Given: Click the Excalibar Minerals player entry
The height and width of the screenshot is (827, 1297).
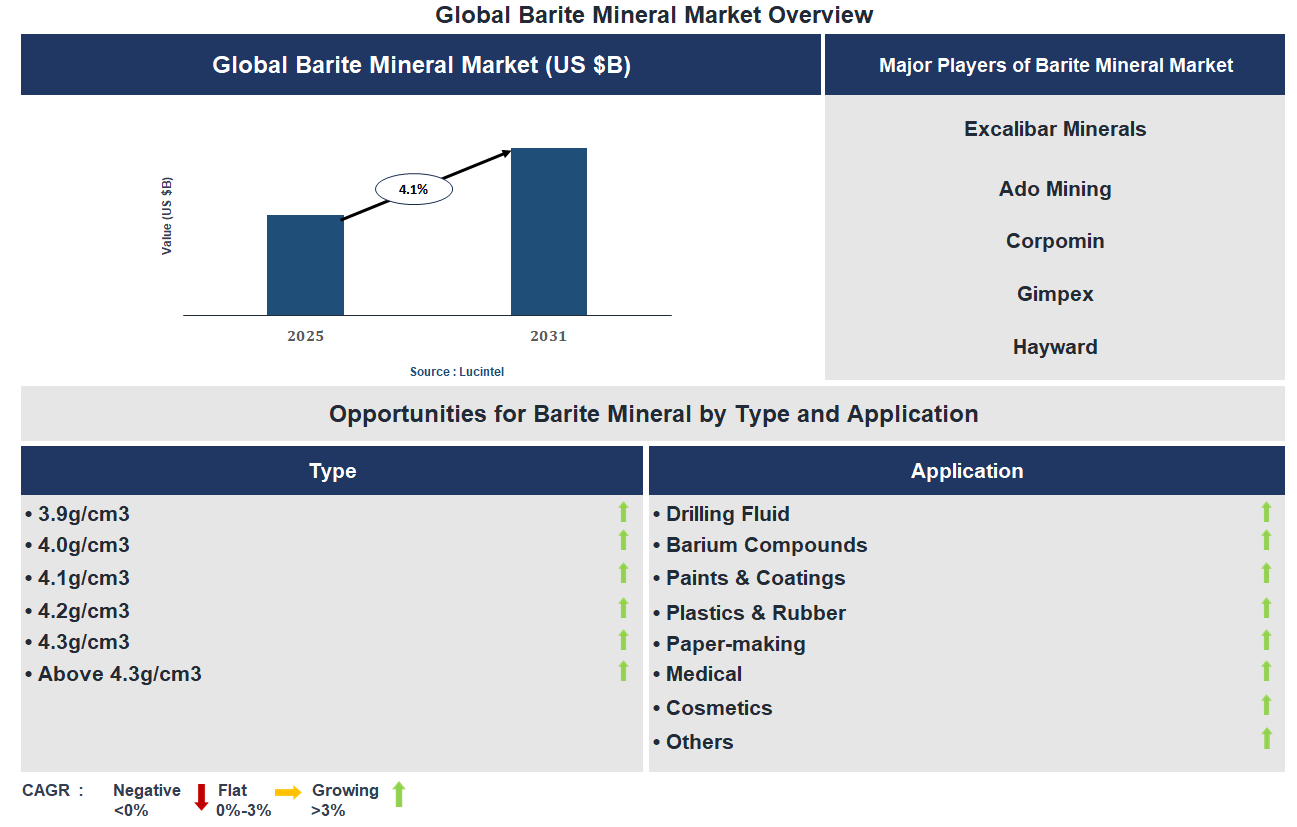Looking at the screenshot, I should (1055, 128).
